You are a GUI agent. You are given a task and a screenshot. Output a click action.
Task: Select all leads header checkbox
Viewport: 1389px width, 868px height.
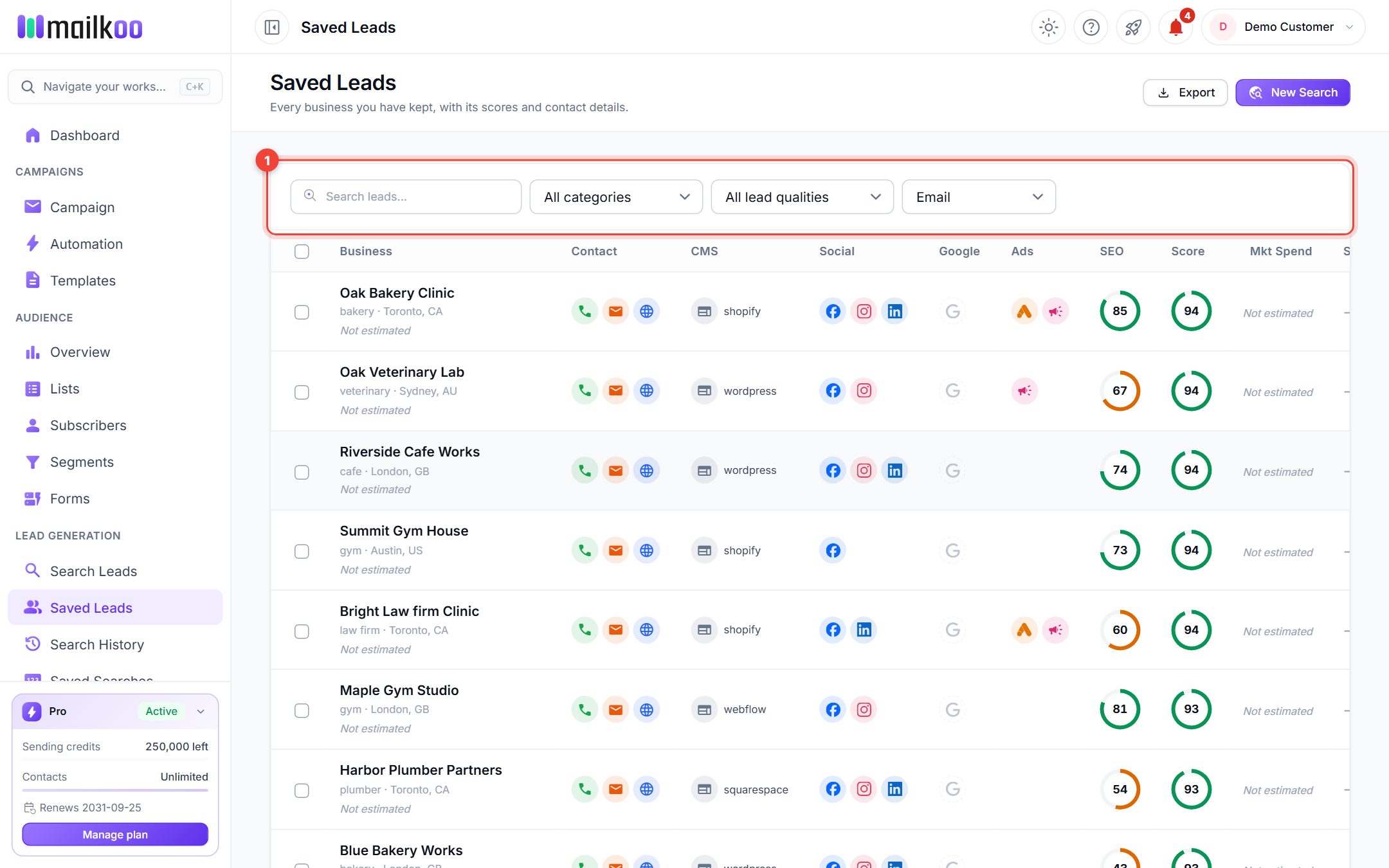point(302,251)
